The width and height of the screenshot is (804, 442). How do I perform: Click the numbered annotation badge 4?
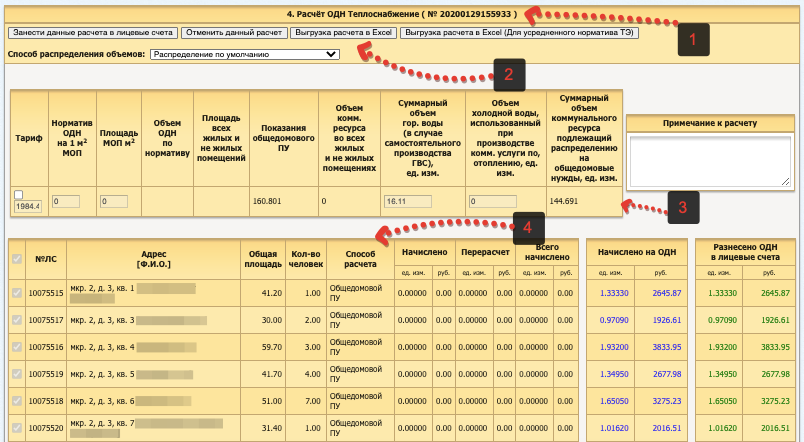coord(529,227)
